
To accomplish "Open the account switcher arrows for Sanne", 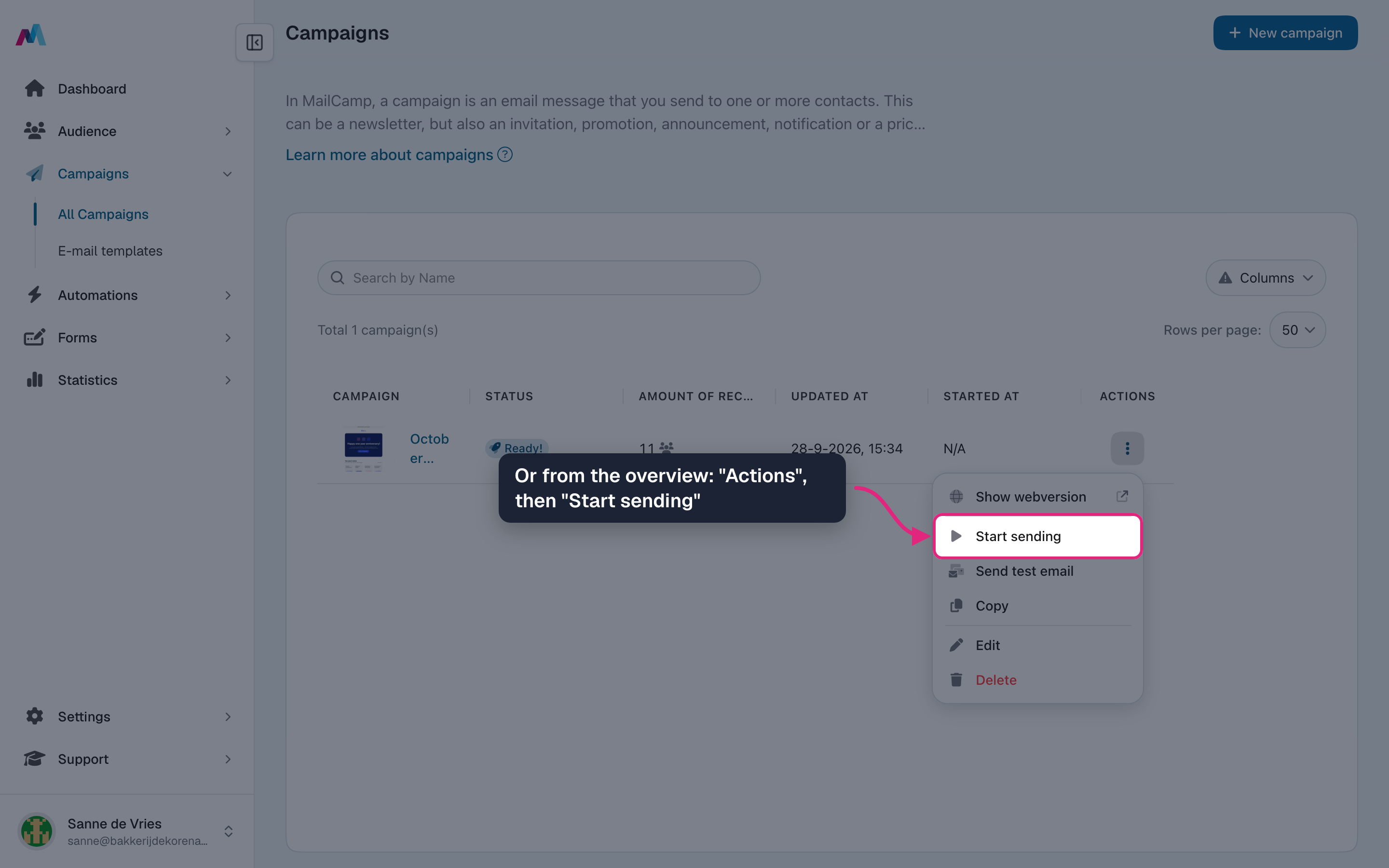I will point(229,831).
